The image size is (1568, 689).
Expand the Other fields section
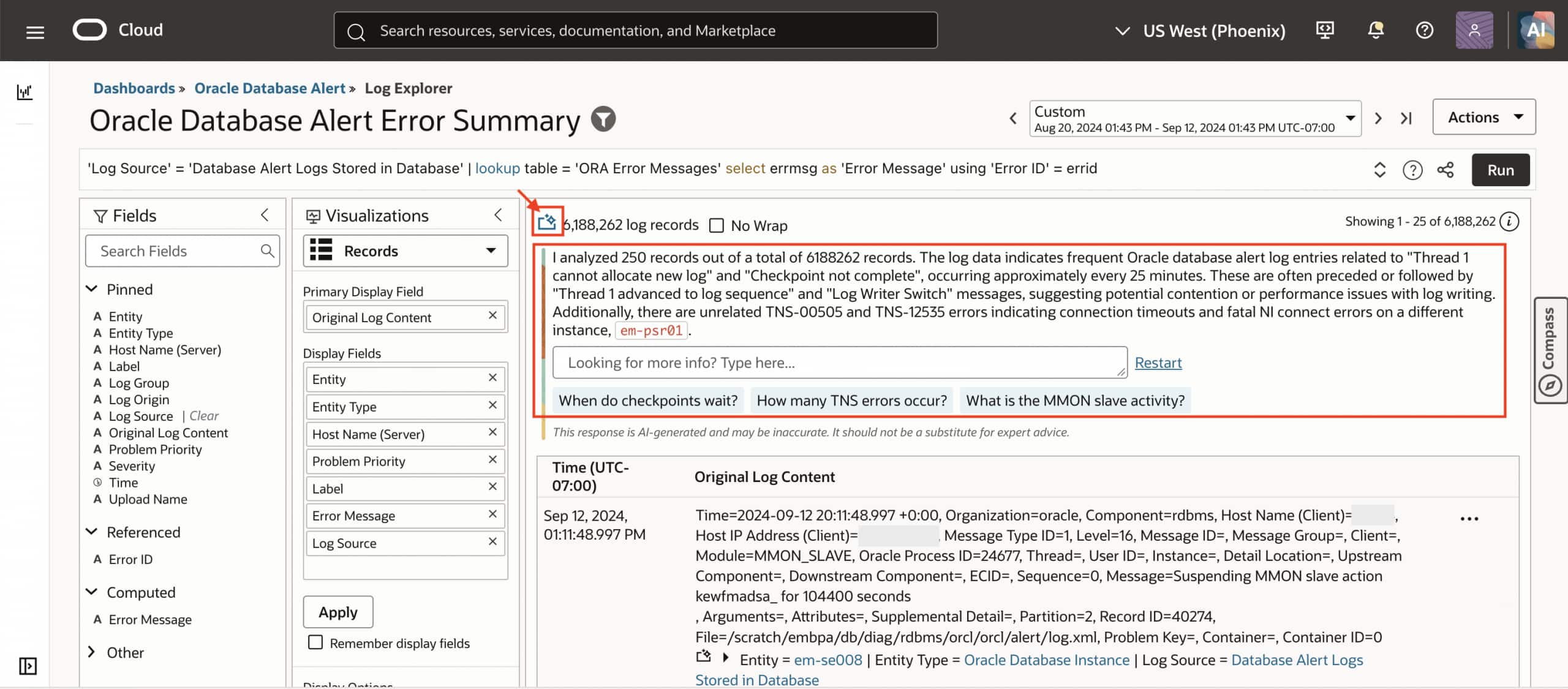click(x=92, y=652)
